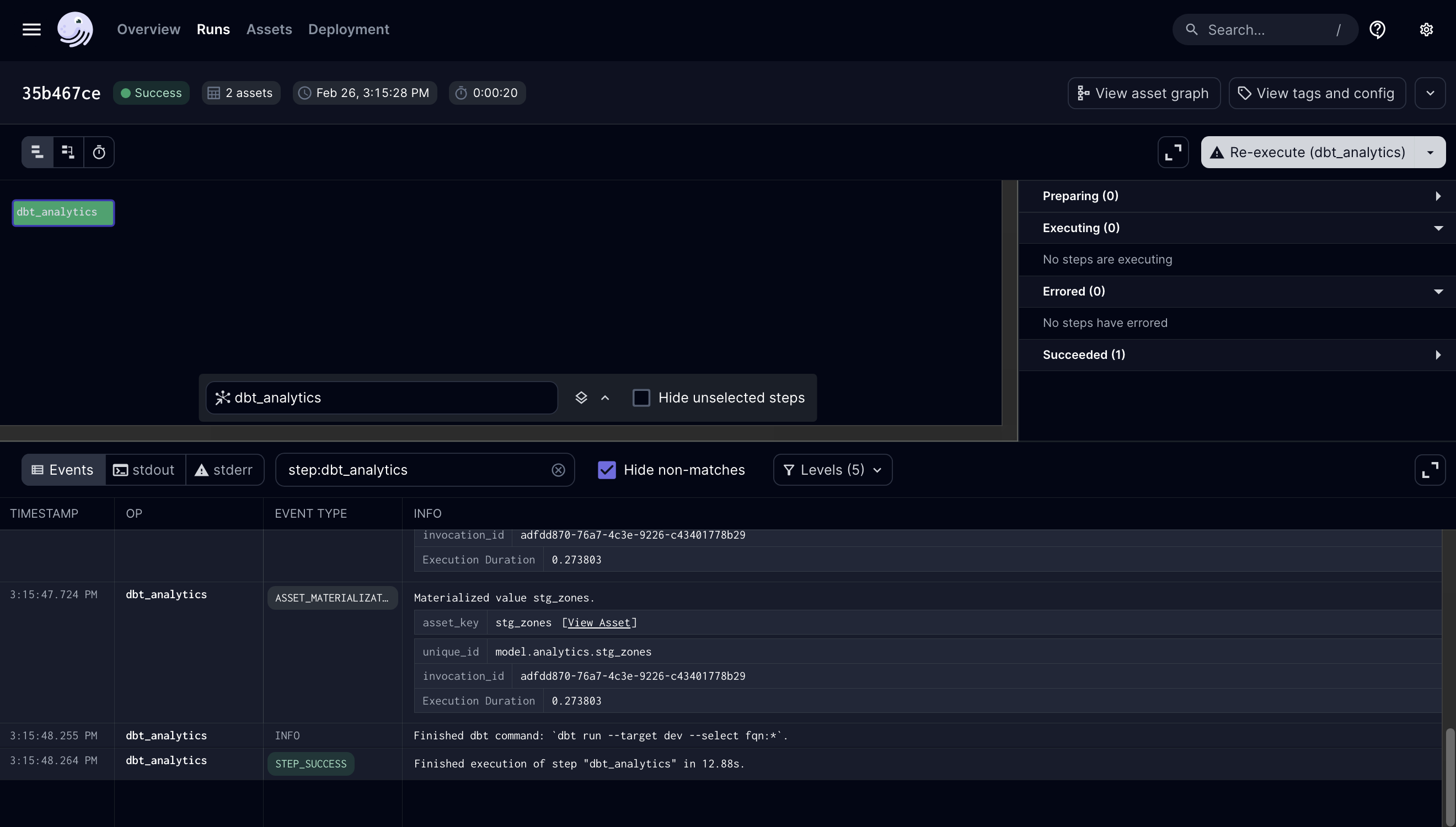The width and height of the screenshot is (1456, 827).
Task: Expand the Succeeded (1) section
Action: (x=1236, y=355)
